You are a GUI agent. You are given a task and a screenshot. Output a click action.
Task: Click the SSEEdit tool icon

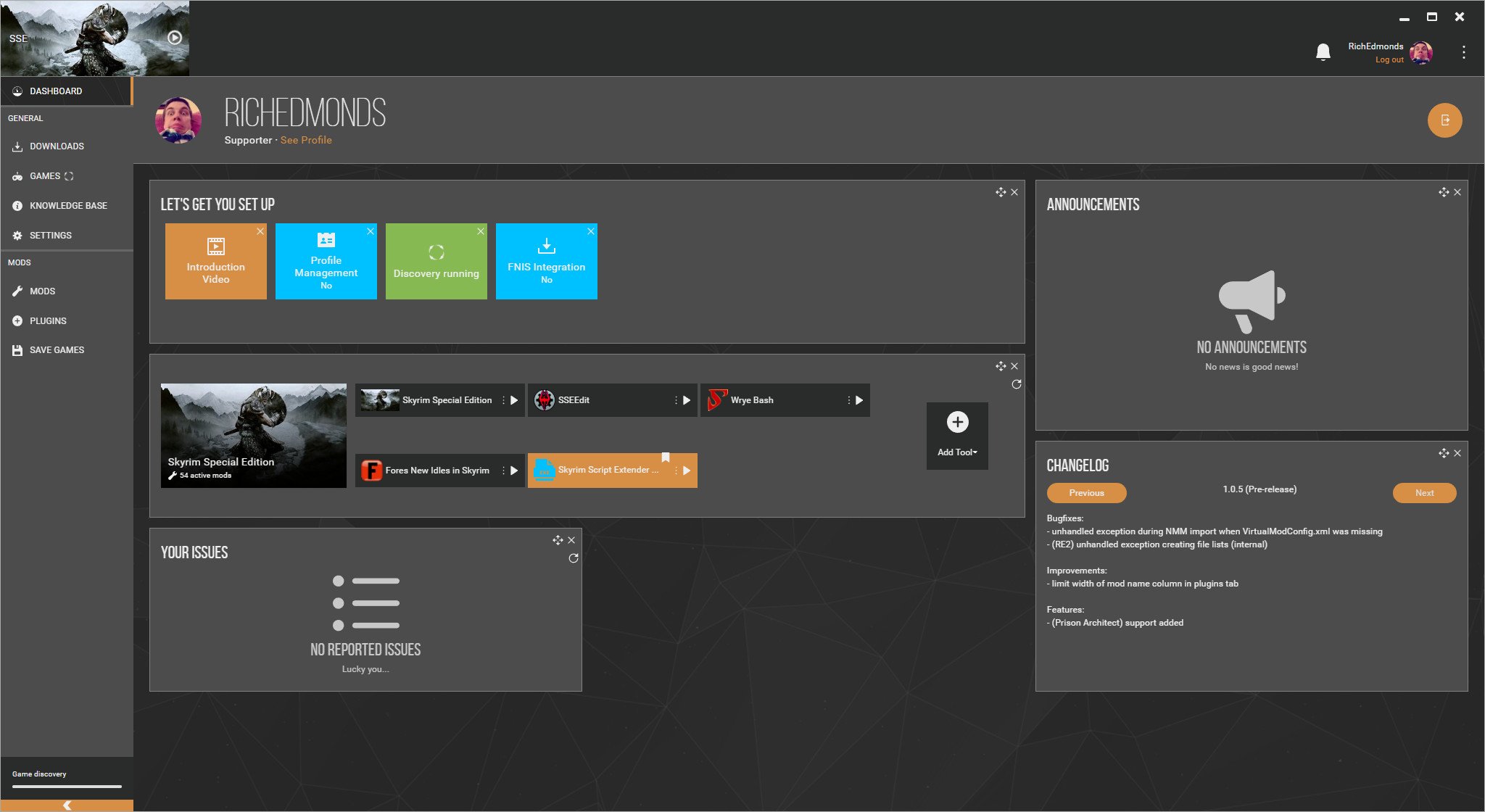[545, 399]
